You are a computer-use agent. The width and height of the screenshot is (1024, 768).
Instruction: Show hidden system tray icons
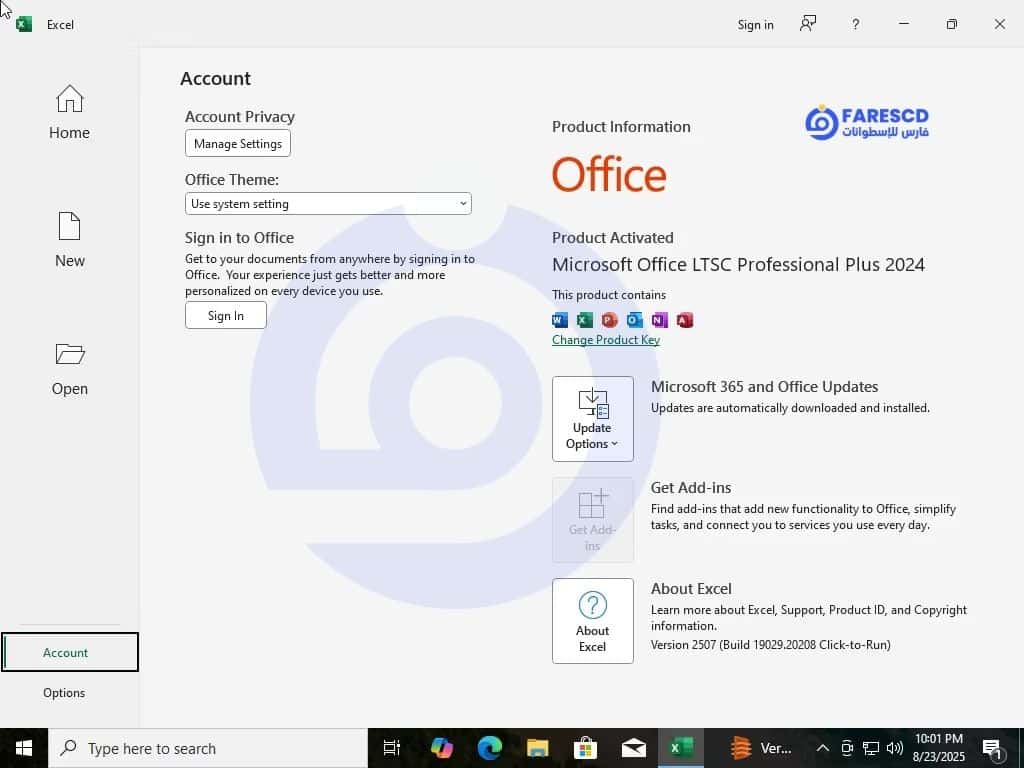823,748
